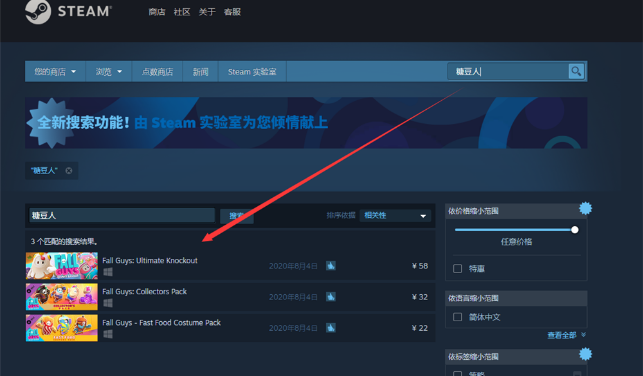
Task: Click the 任意价格 label
Action: pyautogui.click(x=516, y=242)
